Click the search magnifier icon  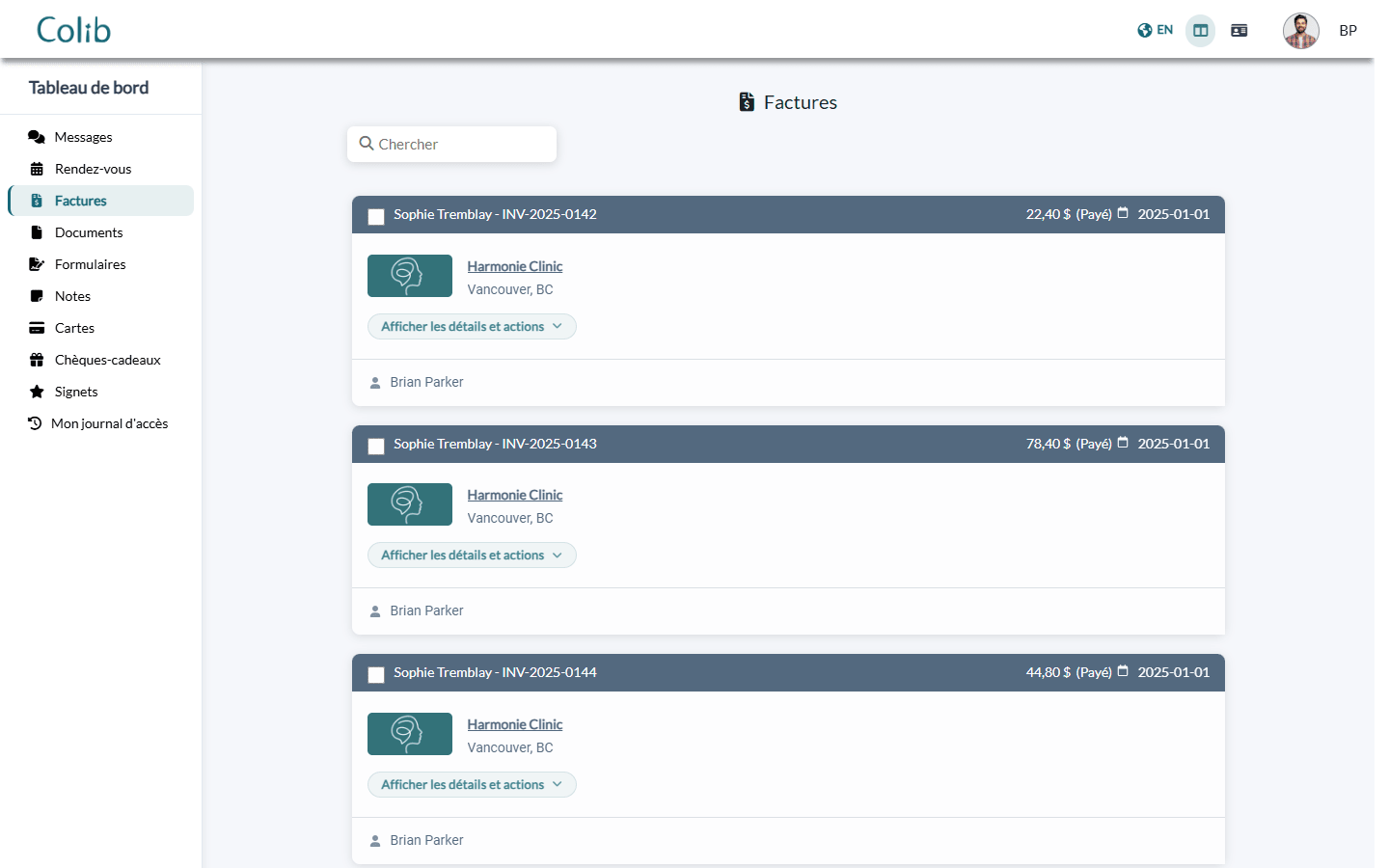click(x=367, y=144)
